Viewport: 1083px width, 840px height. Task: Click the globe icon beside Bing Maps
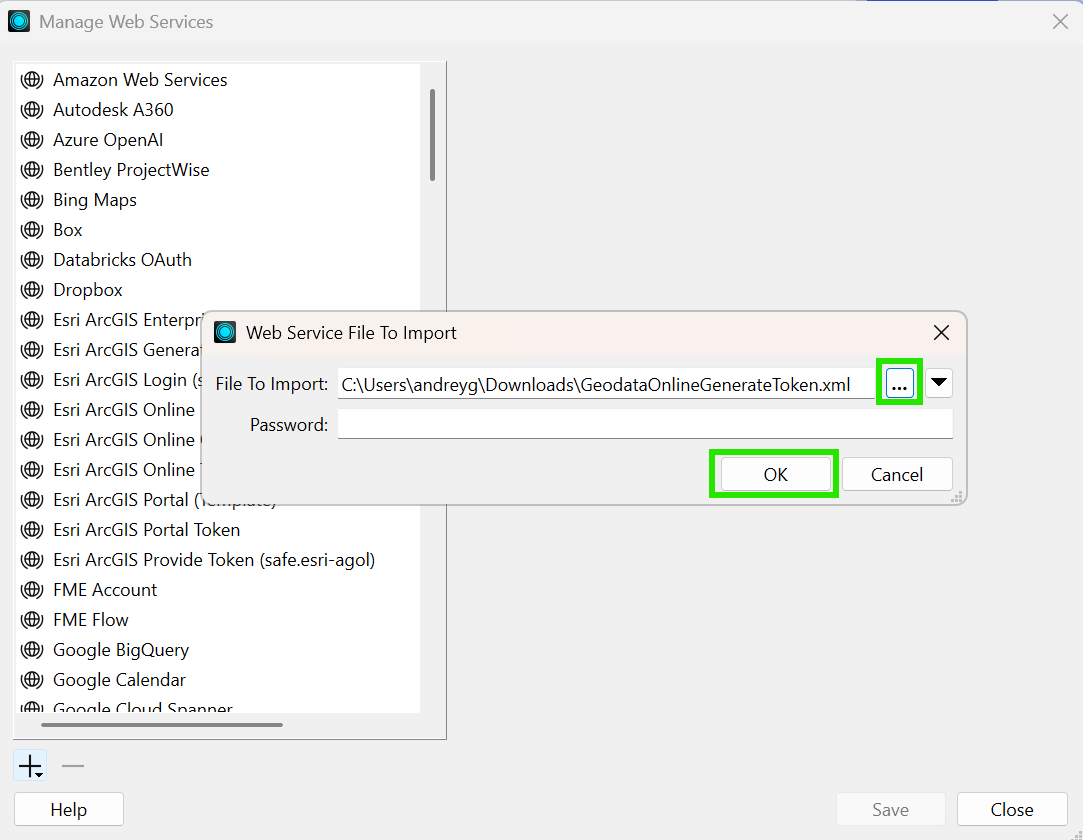click(x=32, y=200)
